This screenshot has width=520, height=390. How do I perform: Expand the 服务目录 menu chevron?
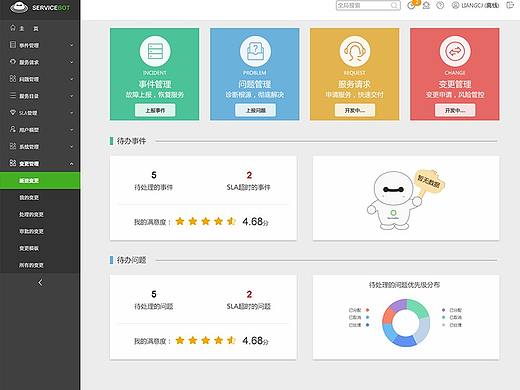pyautogui.click(x=72, y=96)
